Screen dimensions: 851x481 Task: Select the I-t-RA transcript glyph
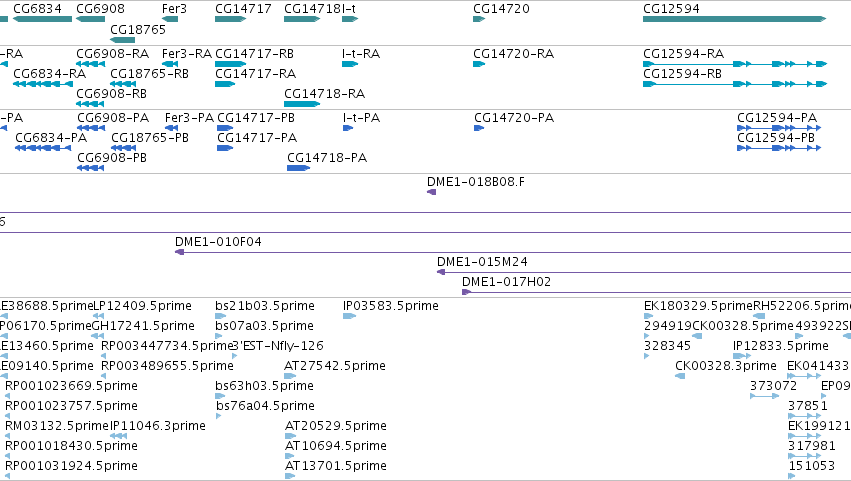[x=350, y=64]
